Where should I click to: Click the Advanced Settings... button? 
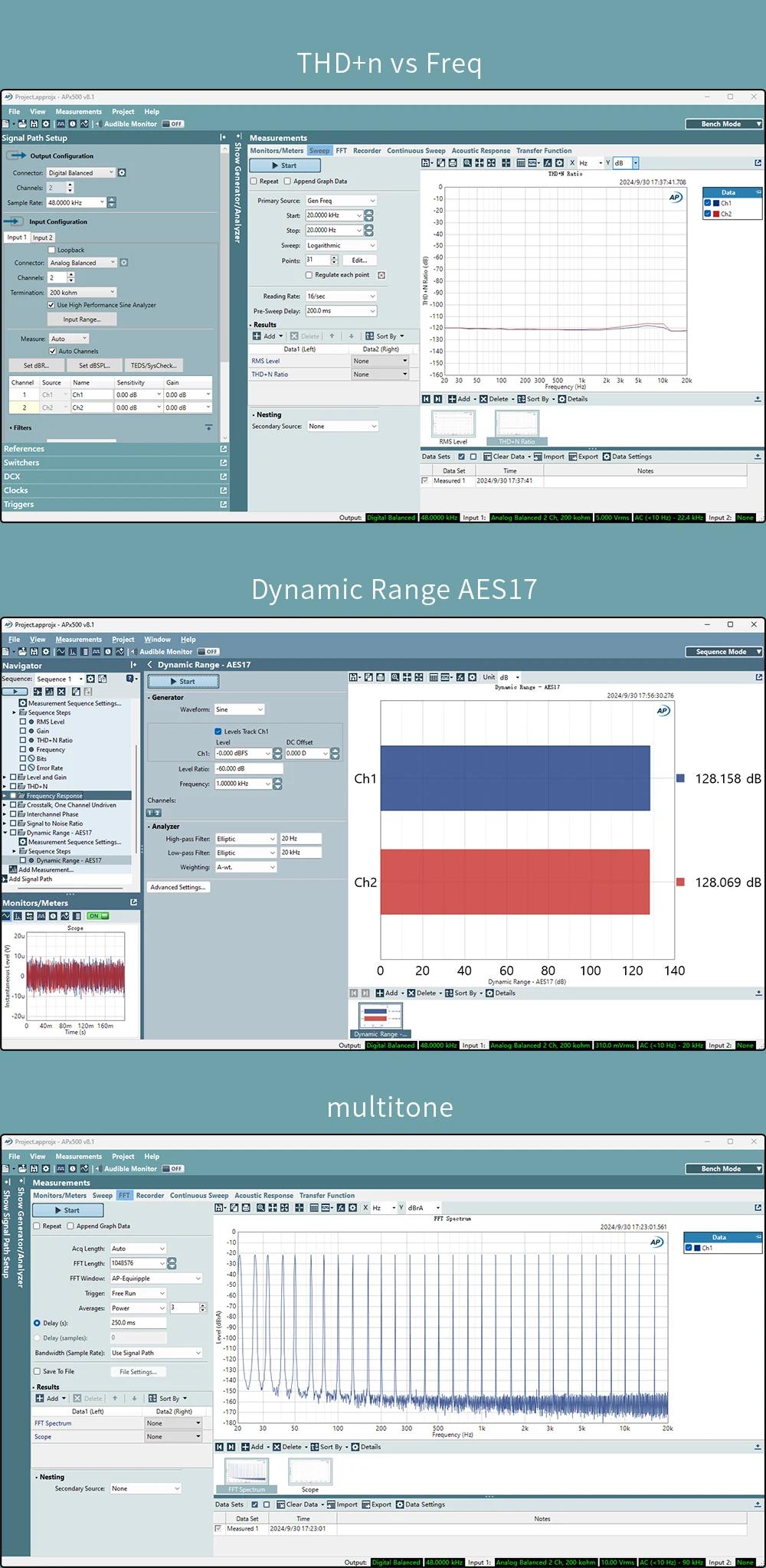click(x=178, y=887)
